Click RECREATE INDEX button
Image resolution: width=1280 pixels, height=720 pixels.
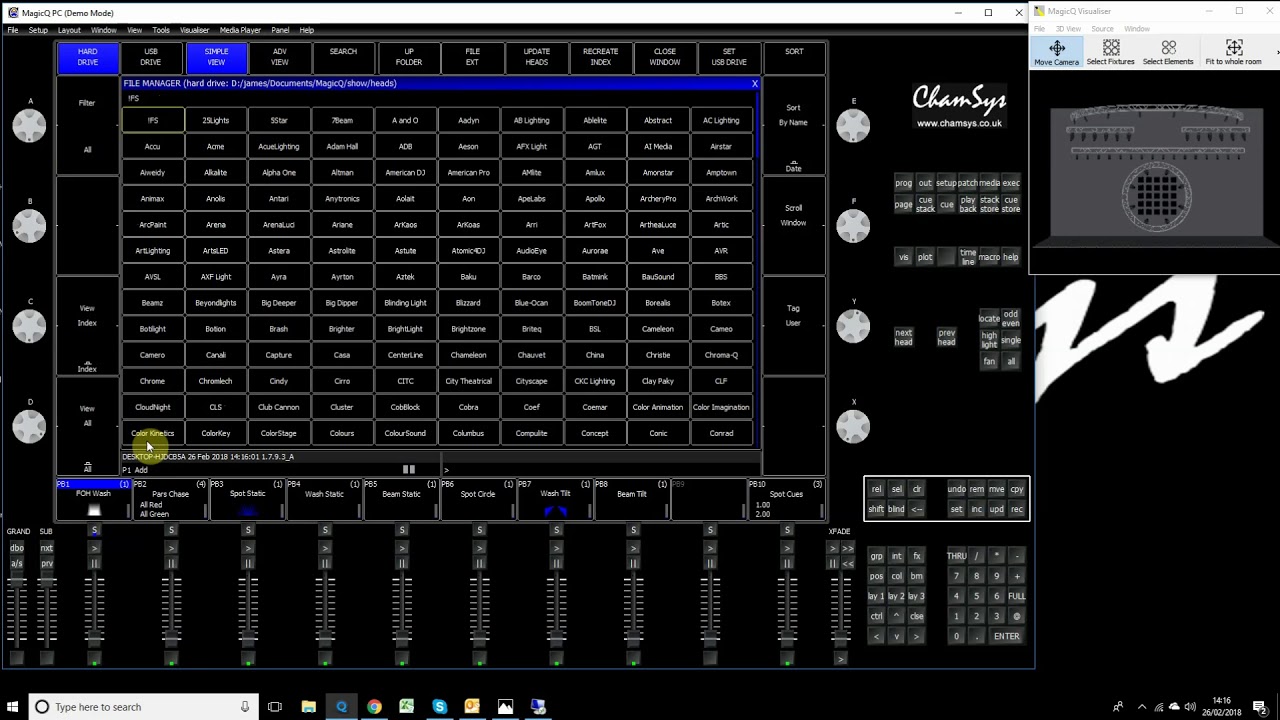pos(600,57)
